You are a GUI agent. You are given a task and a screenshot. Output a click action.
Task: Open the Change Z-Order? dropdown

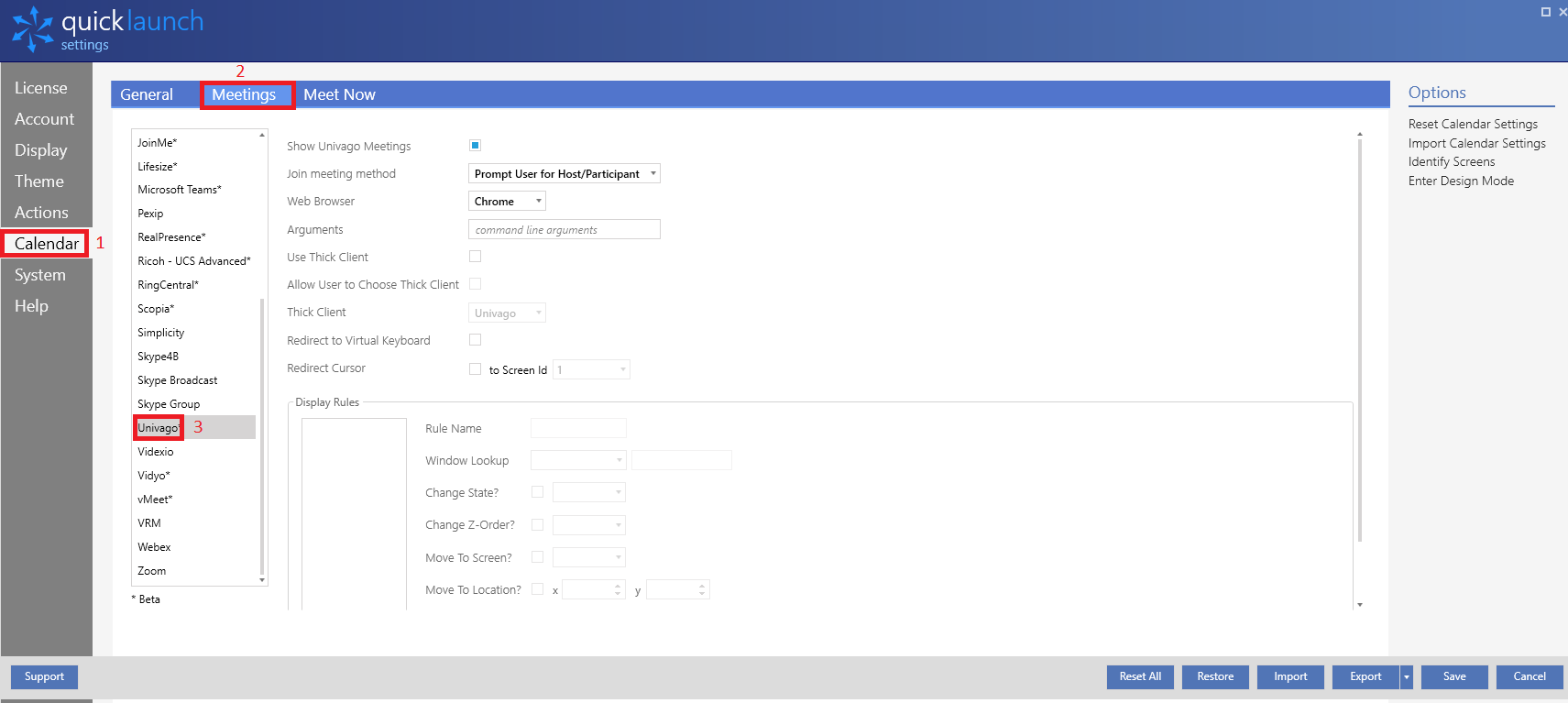pyautogui.click(x=589, y=525)
